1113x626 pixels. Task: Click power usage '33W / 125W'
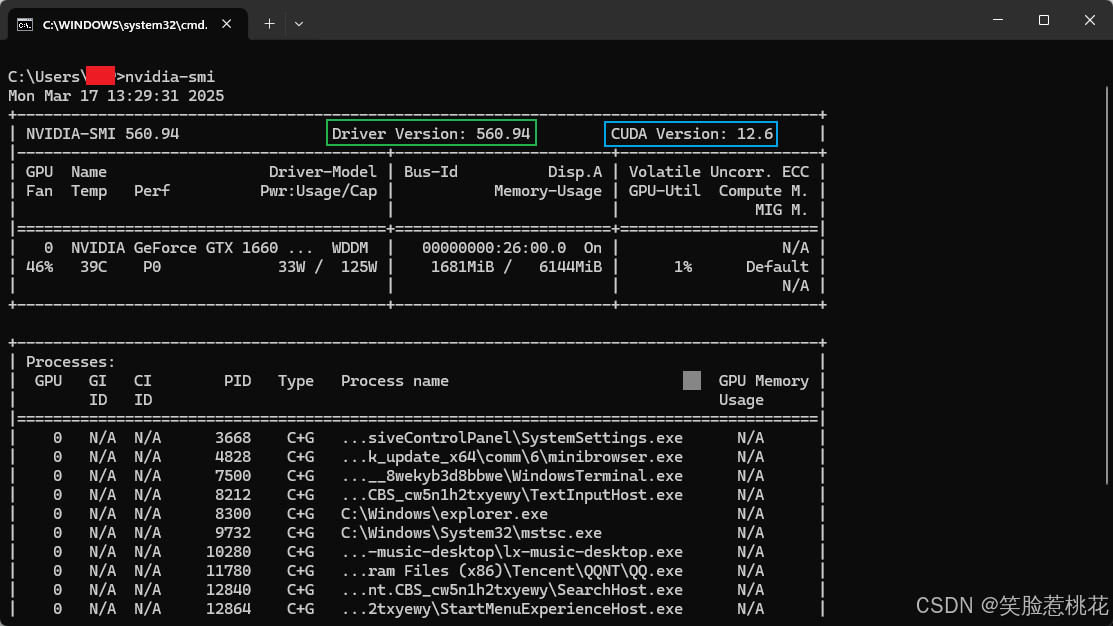[327, 267]
